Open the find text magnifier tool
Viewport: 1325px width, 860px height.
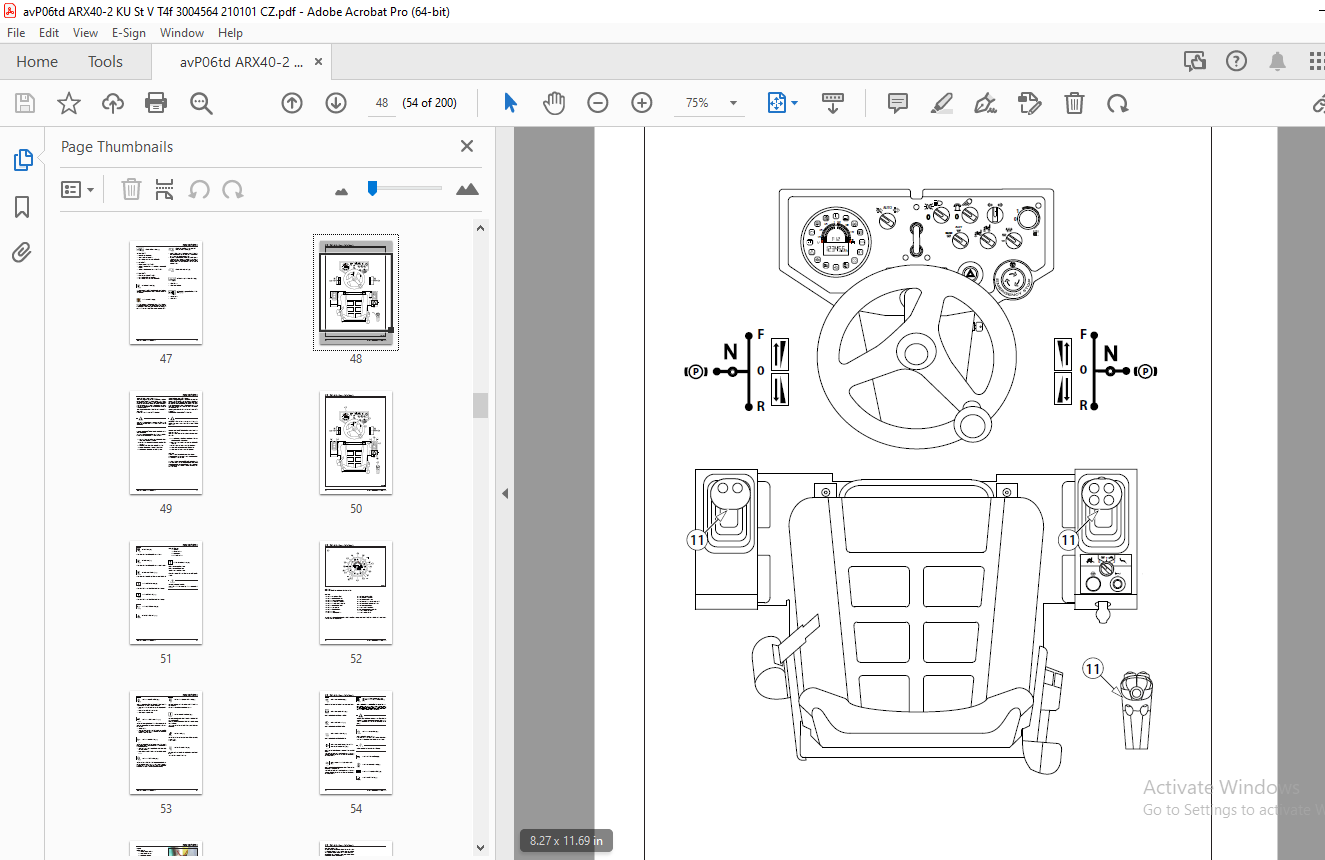201,103
